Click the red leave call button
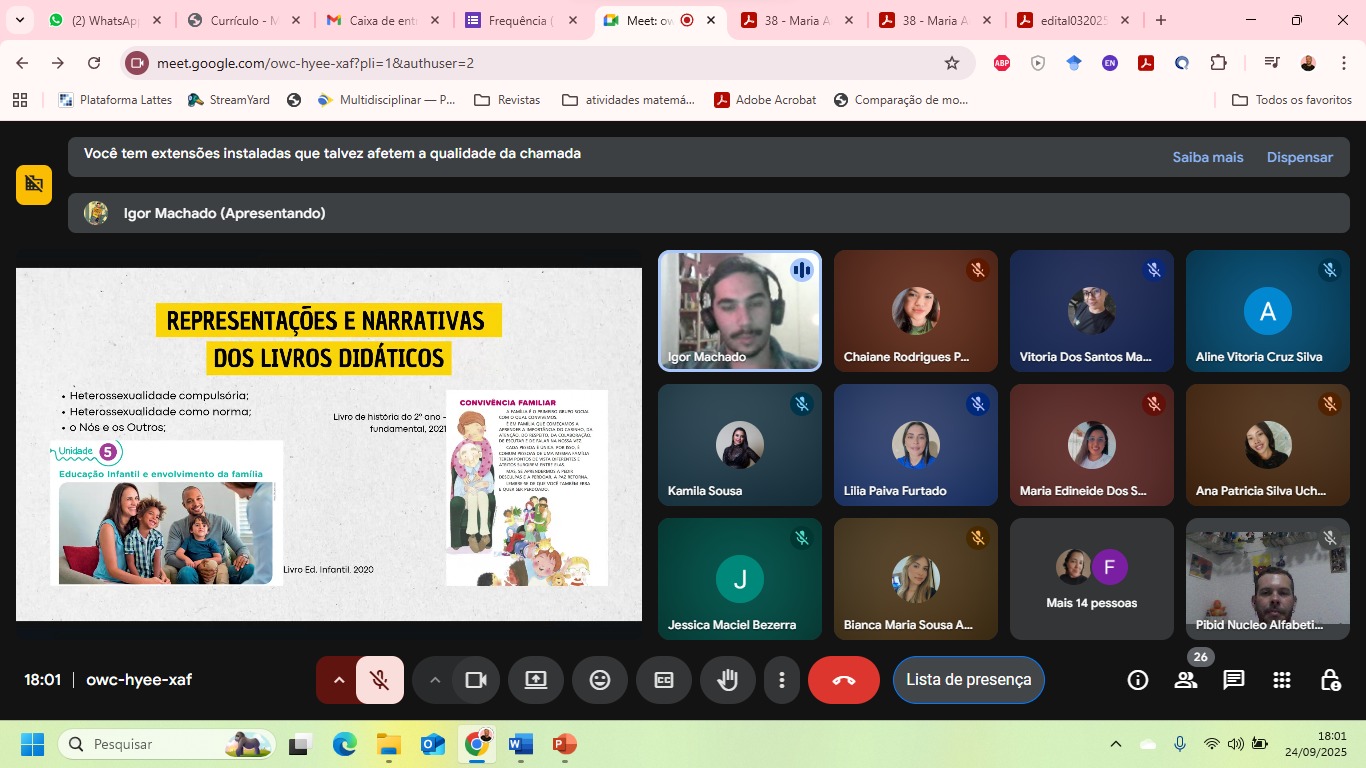Image resolution: width=1366 pixels, height=768 pixels. [843, 680]
